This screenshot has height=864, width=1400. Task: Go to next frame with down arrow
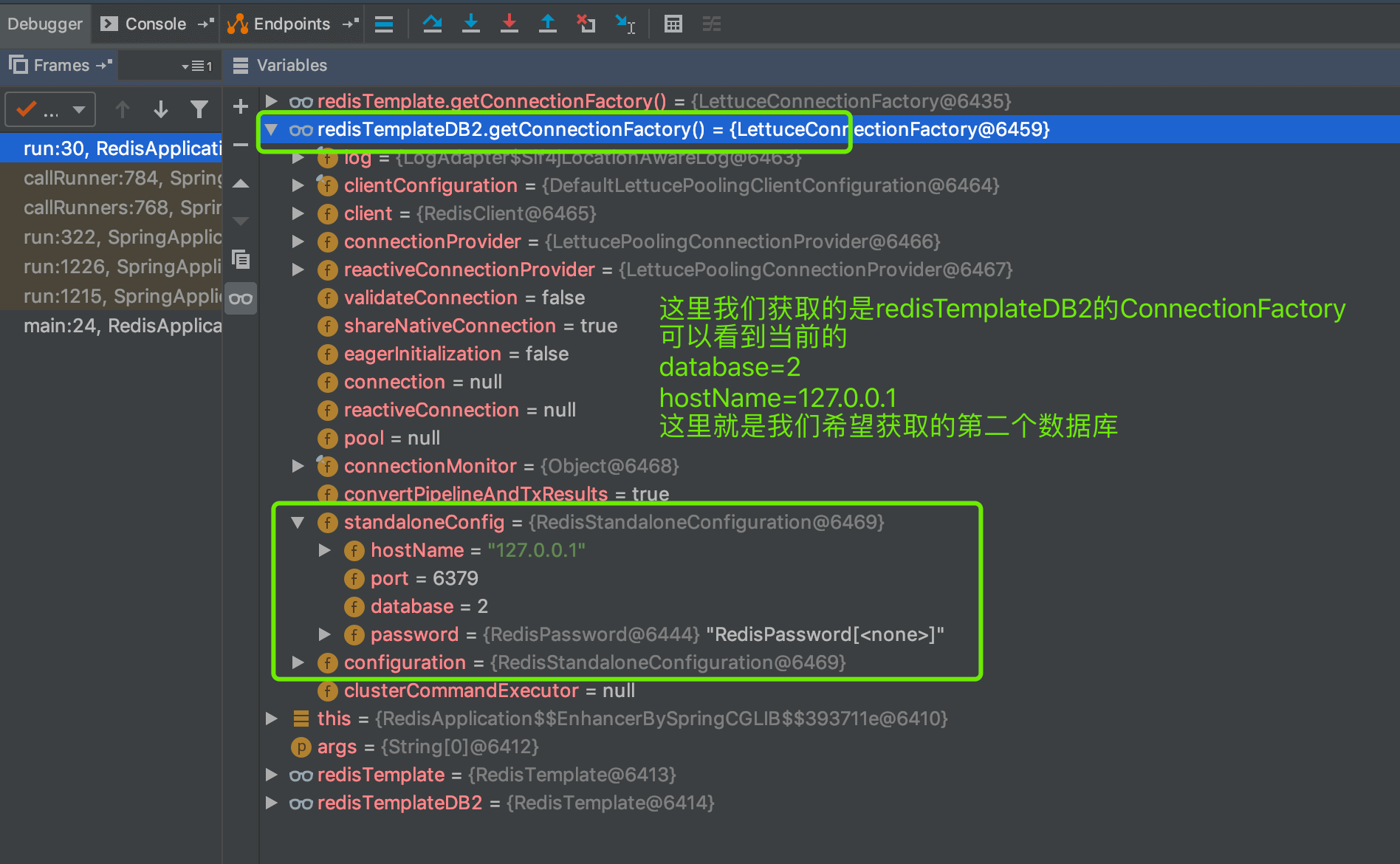[160, 109]
